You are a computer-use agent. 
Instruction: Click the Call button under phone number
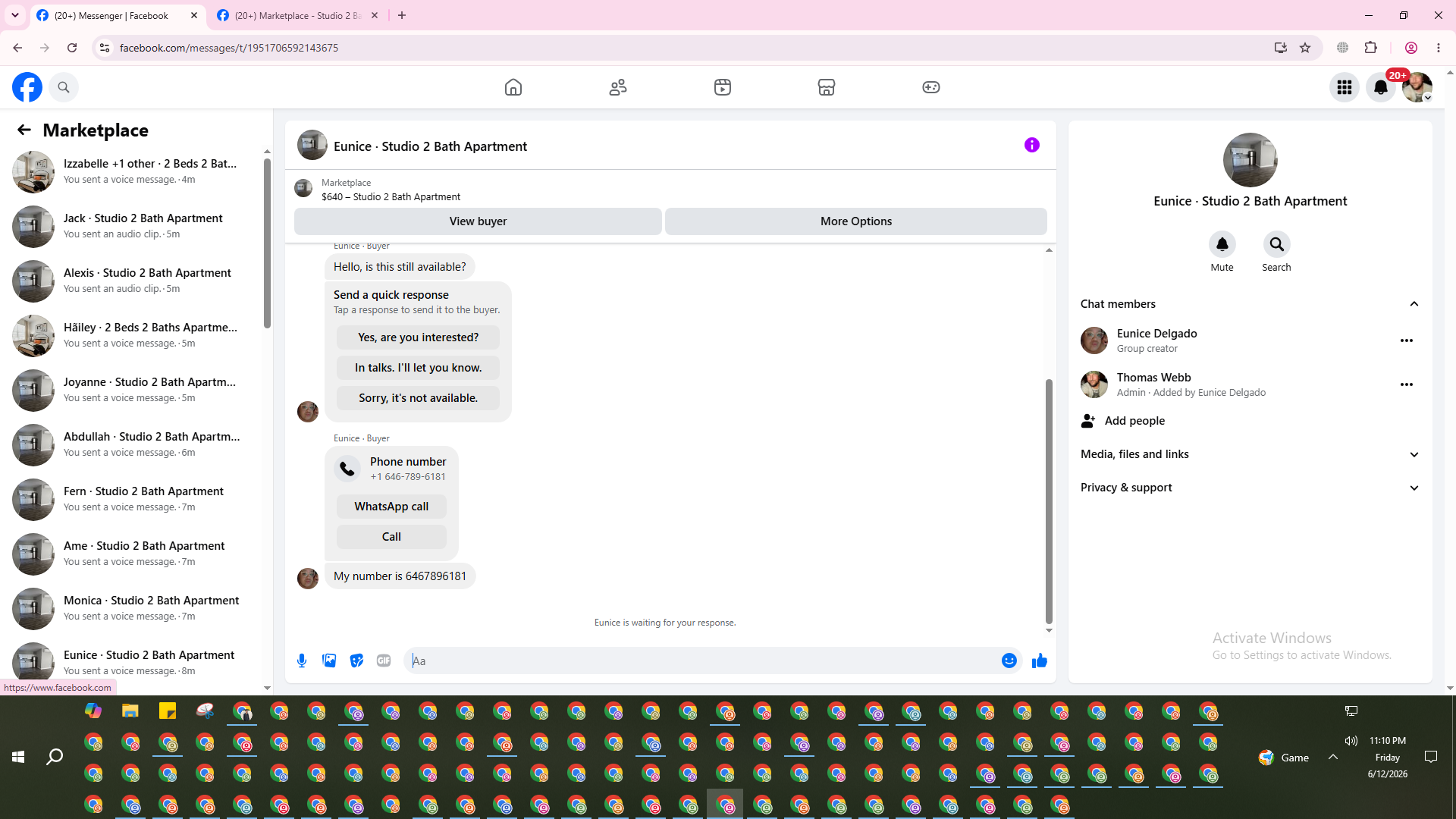(x=391, y=537)
